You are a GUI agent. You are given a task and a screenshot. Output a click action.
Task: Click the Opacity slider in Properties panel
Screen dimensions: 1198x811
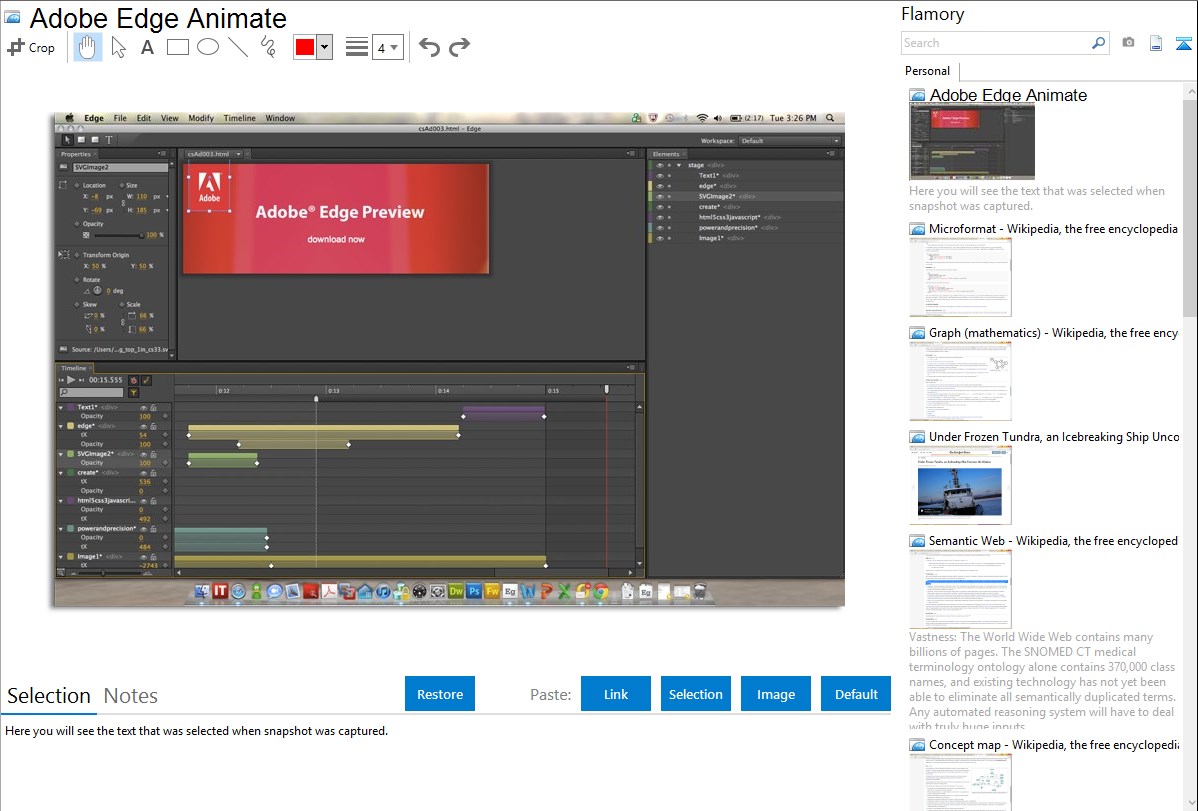[119, 235]
